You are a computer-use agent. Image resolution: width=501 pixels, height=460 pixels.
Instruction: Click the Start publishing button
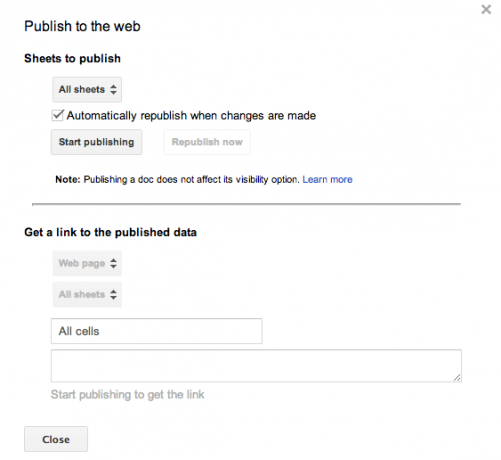96,142
